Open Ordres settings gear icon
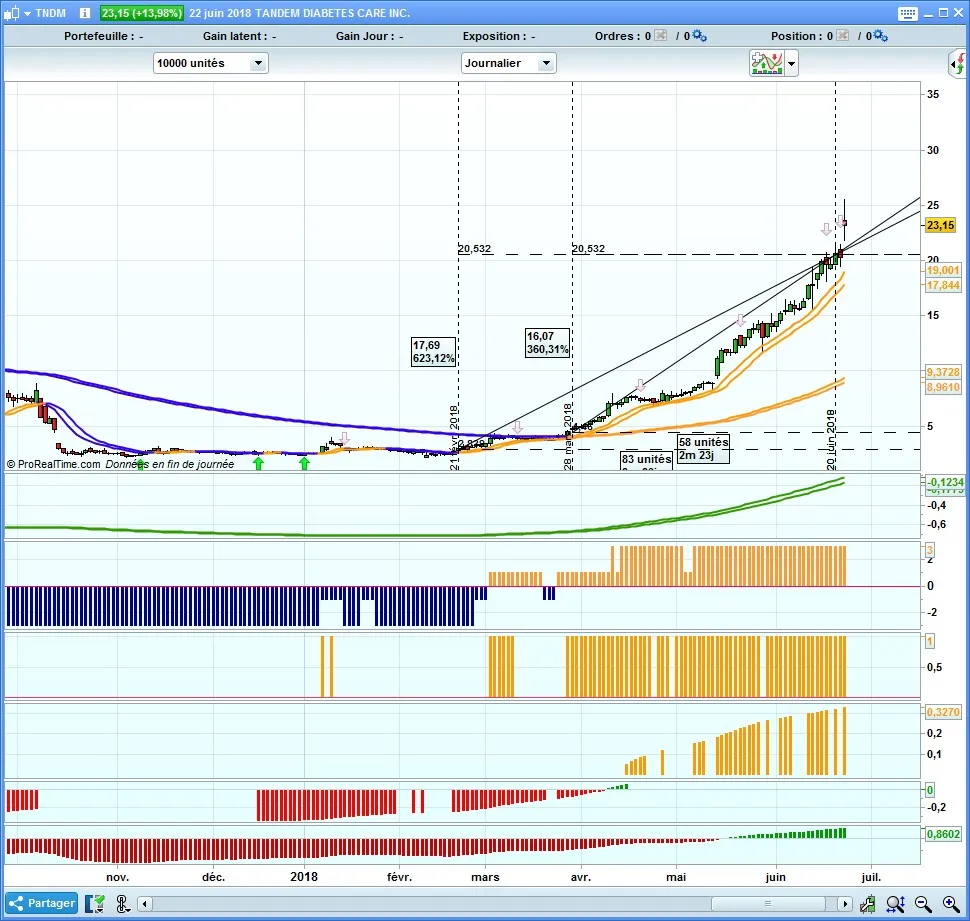Viewport: 970px width, 921px height. tap(699, 36)
